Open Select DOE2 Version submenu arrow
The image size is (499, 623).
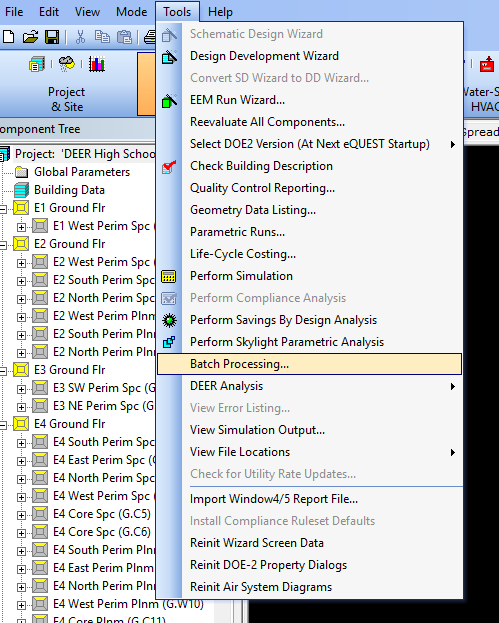click(x=453, y=145)
